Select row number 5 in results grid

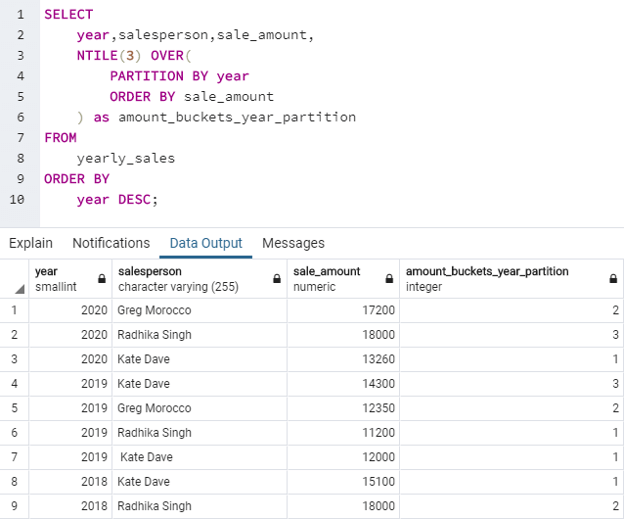[14, 408]
